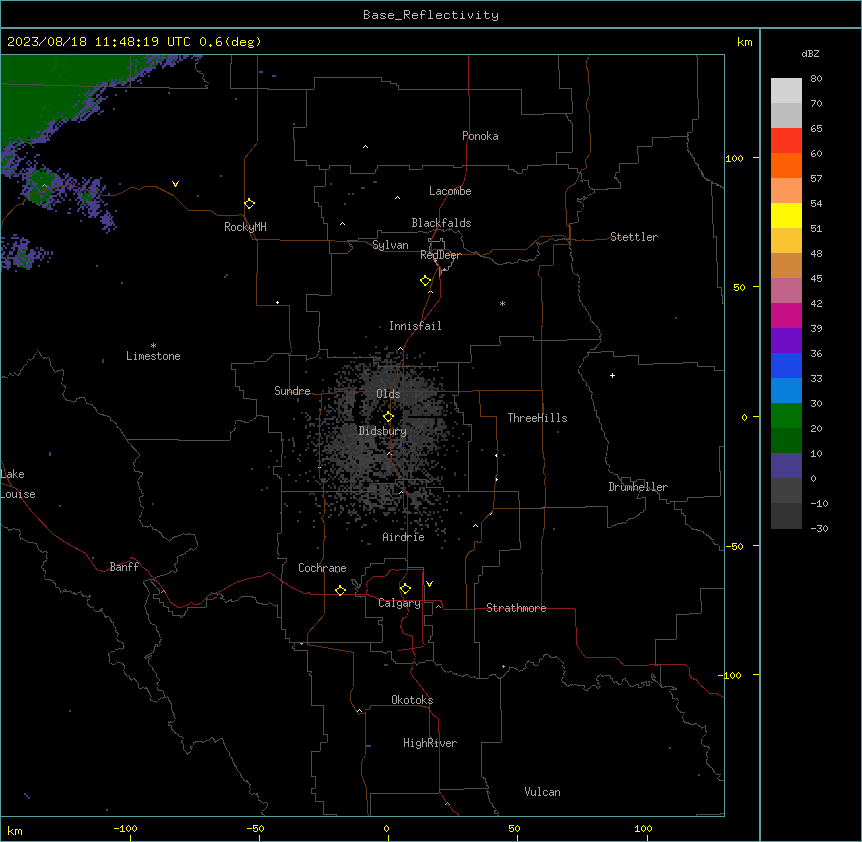The image size is (862, 842).
Task: Click the Strathmore city label
Action: point(516,608)
